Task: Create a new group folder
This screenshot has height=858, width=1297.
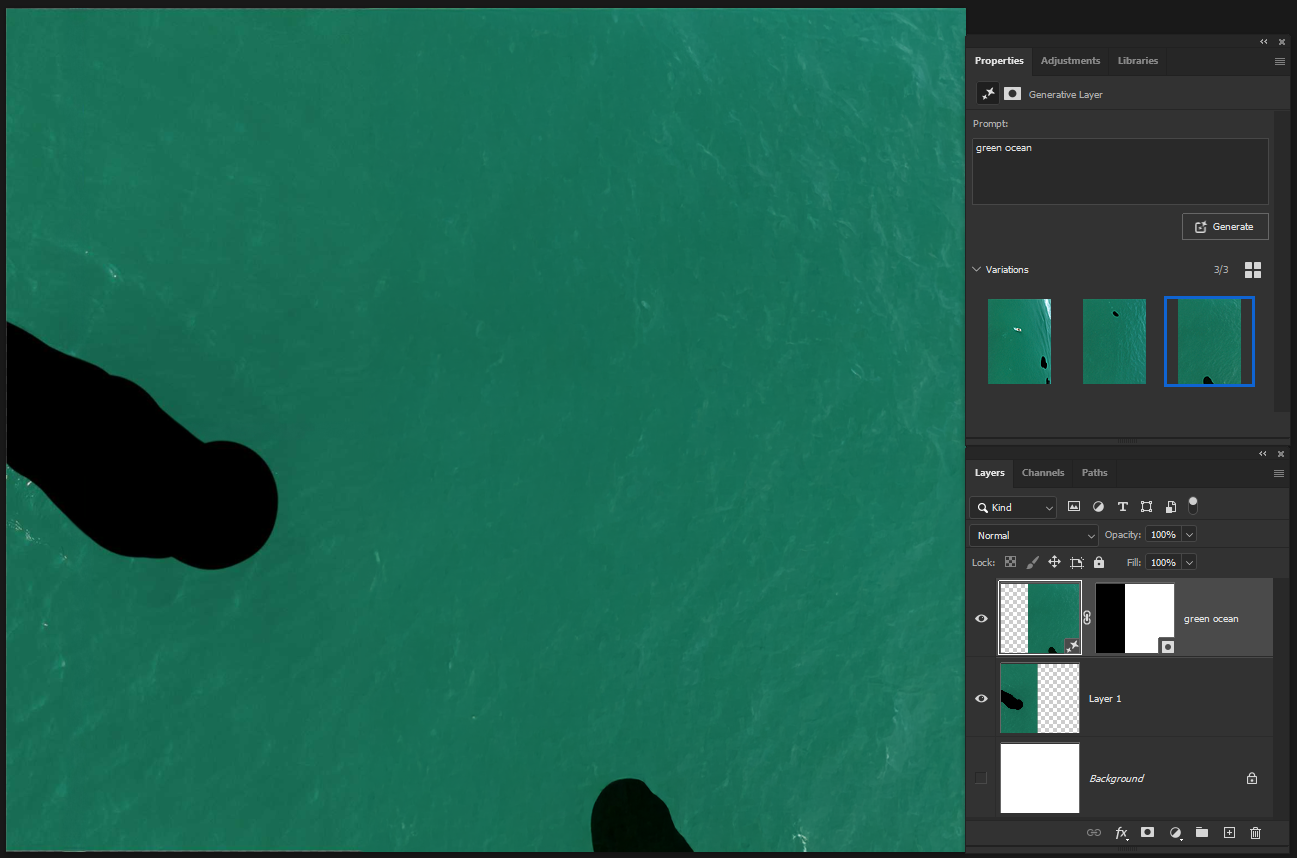Action: pyautogui.click(x=1202, y=832)
